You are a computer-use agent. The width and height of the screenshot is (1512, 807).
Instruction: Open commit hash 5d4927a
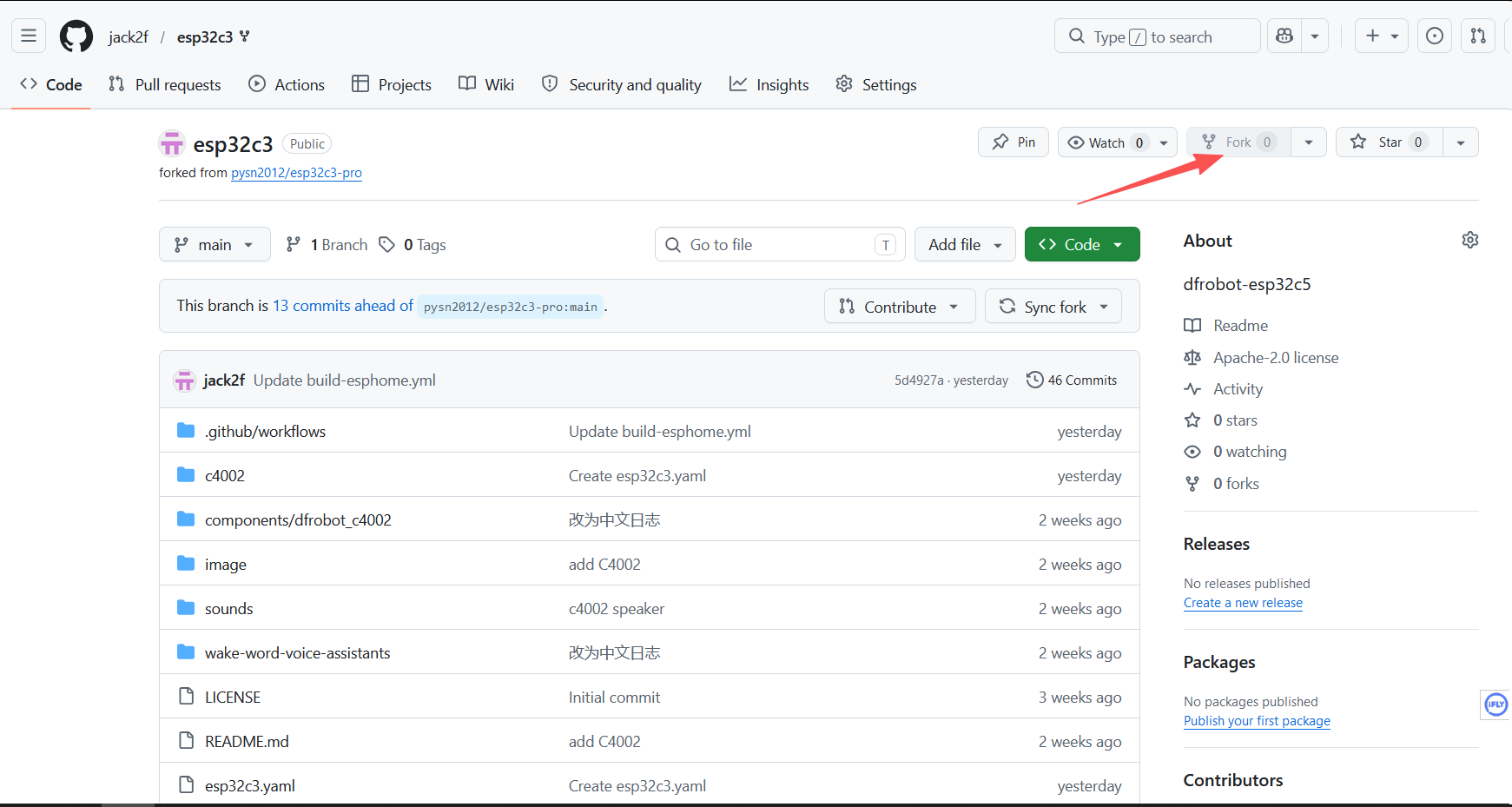click(x=919, y=380)
